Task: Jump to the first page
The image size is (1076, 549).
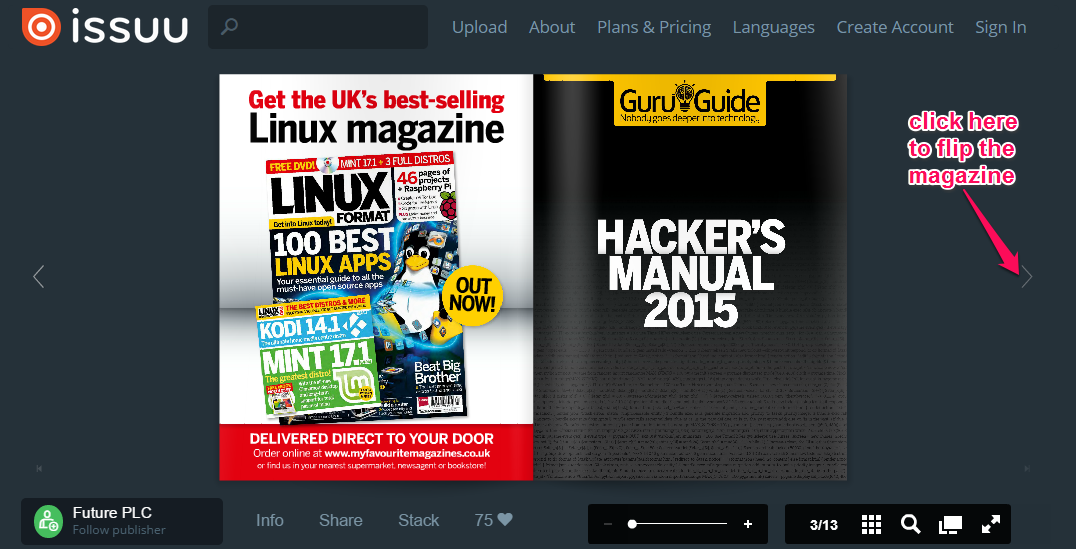Action: coord(39,469)
